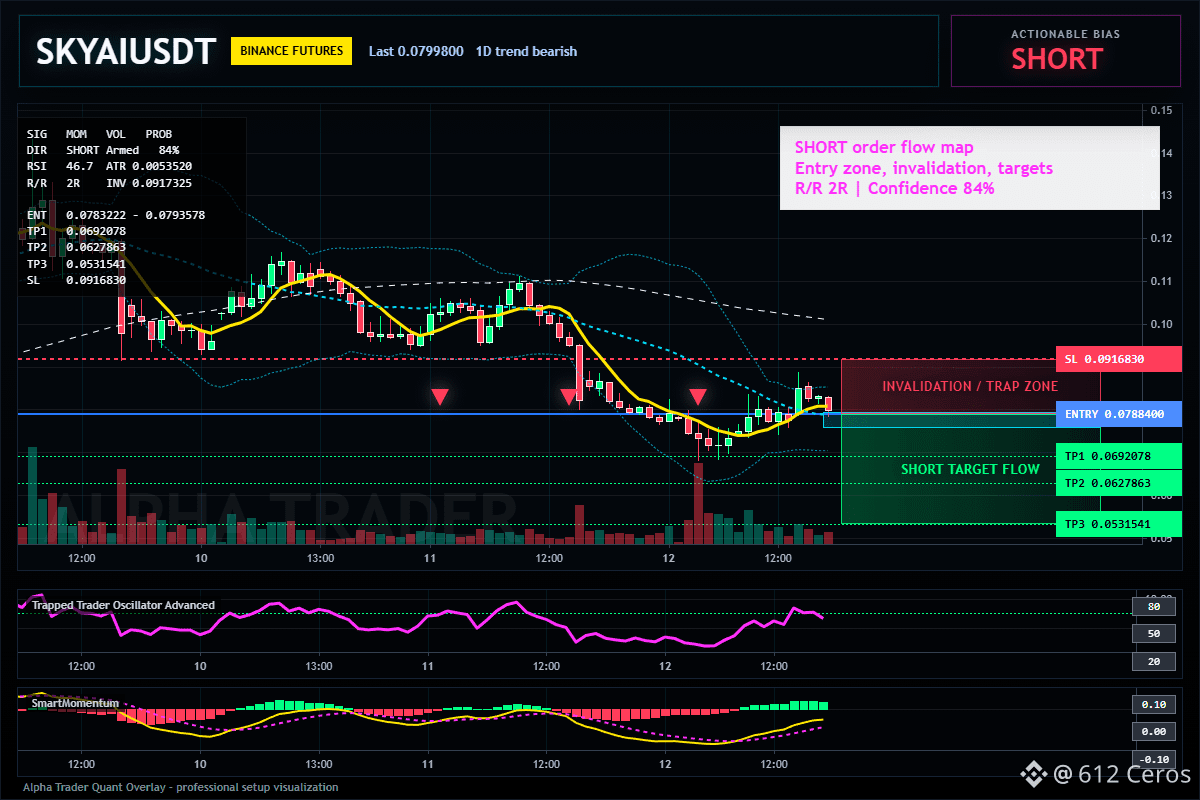
Task: Select the TP2 0.0627863 green price tag
Action: (1118, 483)
